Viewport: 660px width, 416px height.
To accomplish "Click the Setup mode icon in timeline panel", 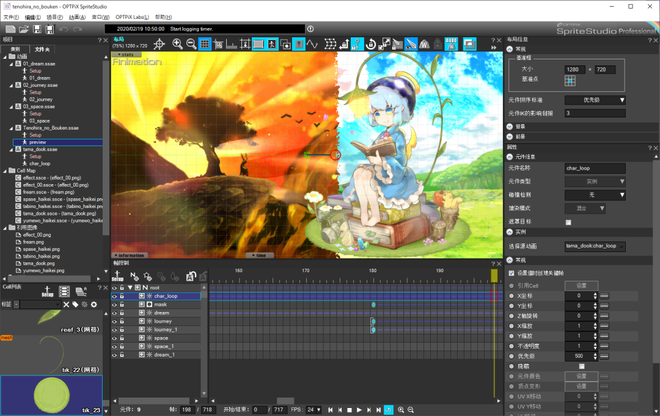I will click(119, 277).
